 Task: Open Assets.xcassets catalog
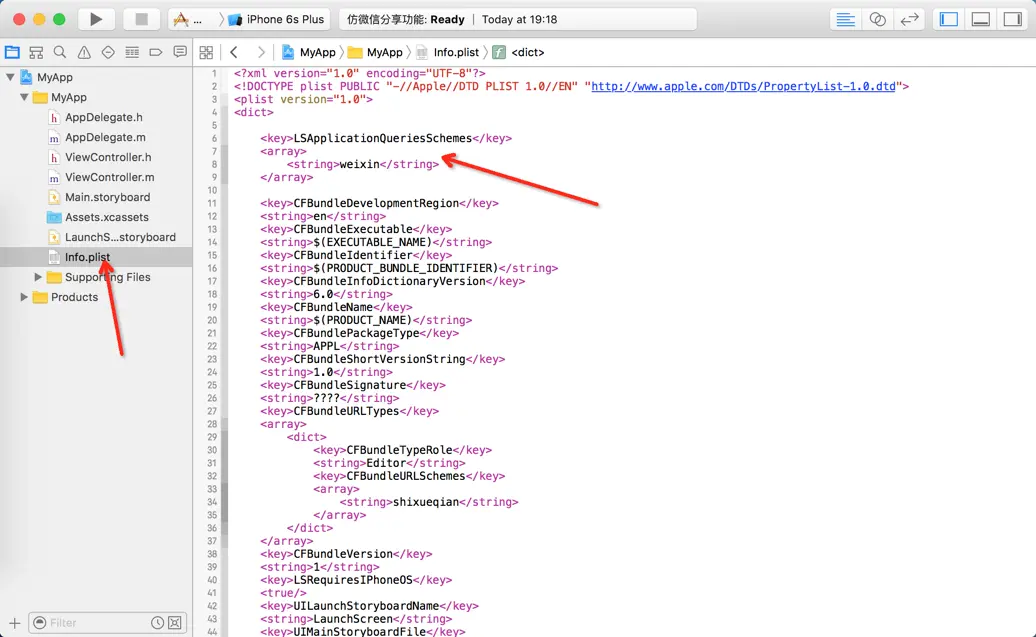coord(106,217)
